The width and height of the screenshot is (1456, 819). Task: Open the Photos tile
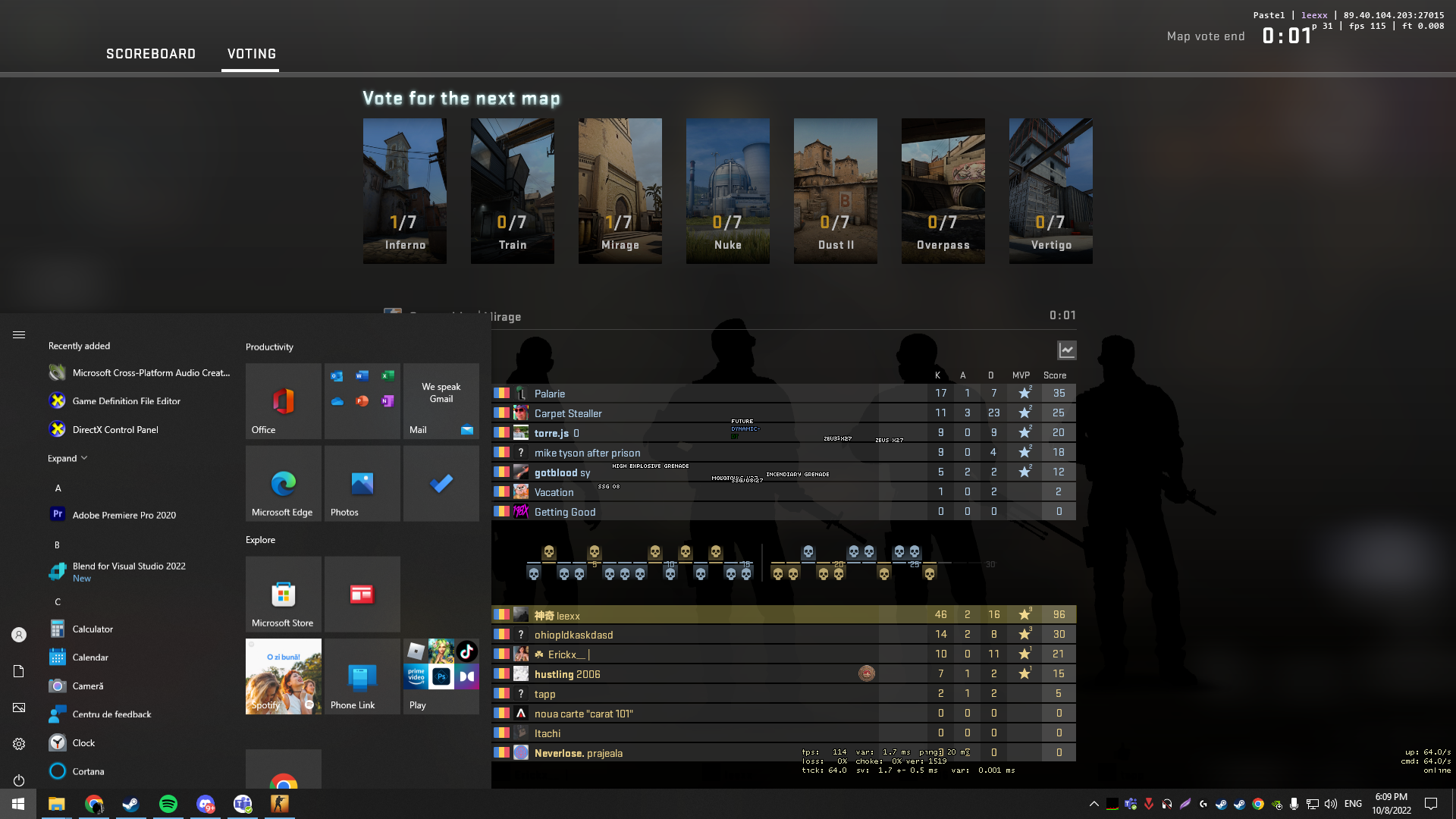[x=362, y=484]
